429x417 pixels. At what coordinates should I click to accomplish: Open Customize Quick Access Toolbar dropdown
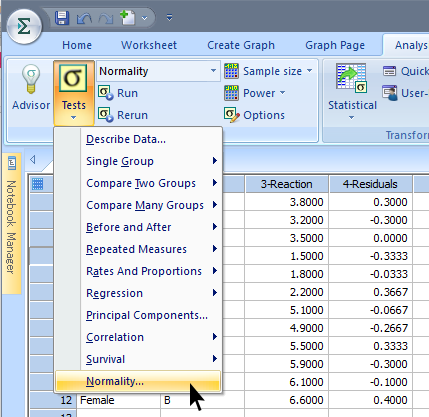pyautogui.click(x=169, y=17)
